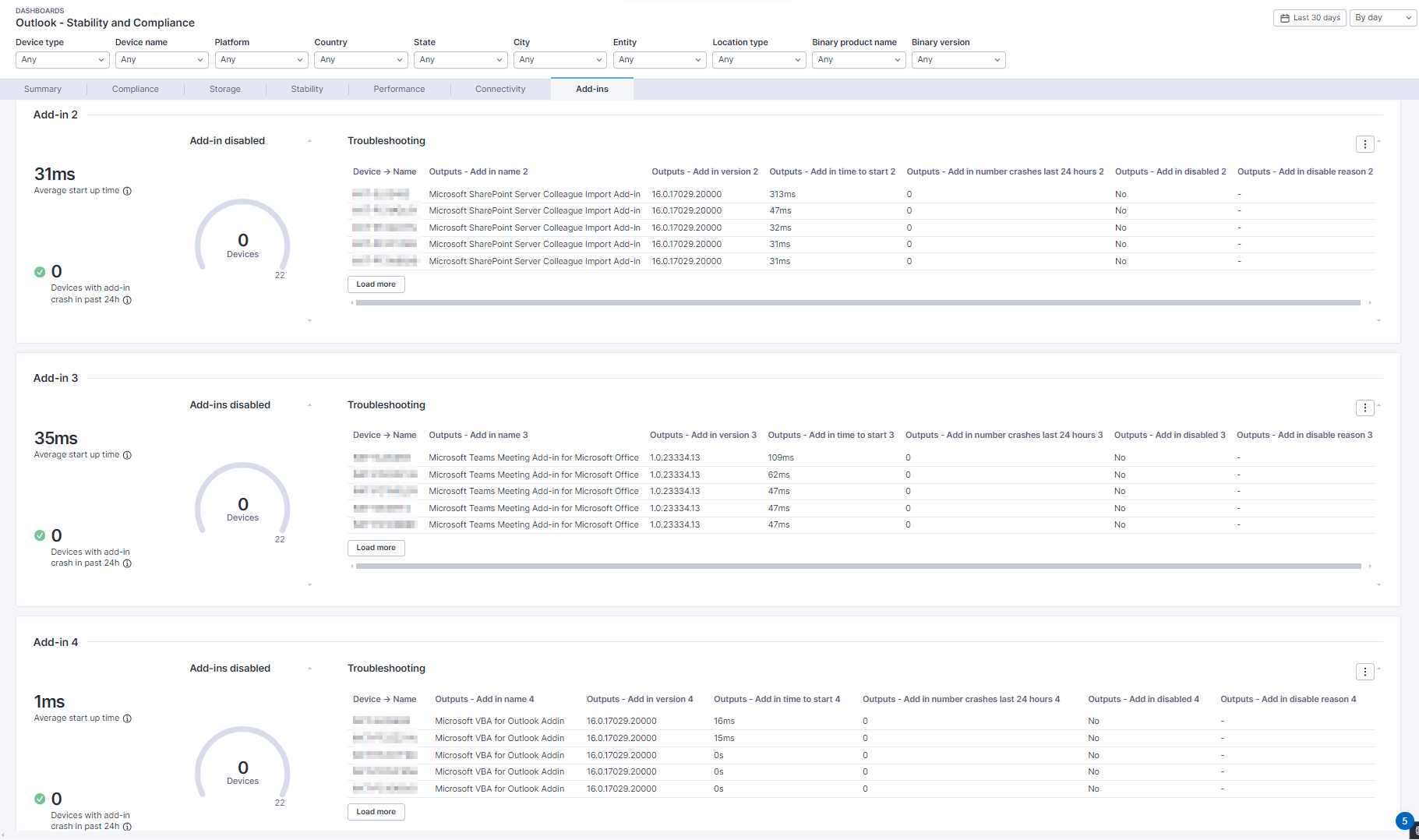Collapse the Add-in 2 Add-in disabled widget

(310, 141)
